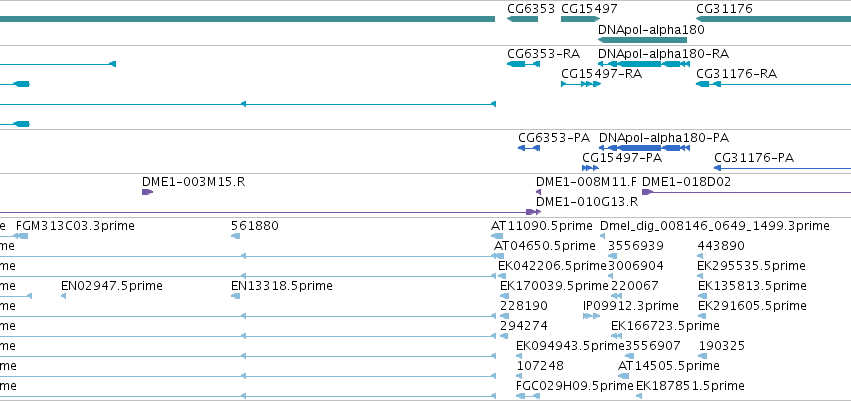Click the 561880 feature label

(x=255, y=226)
